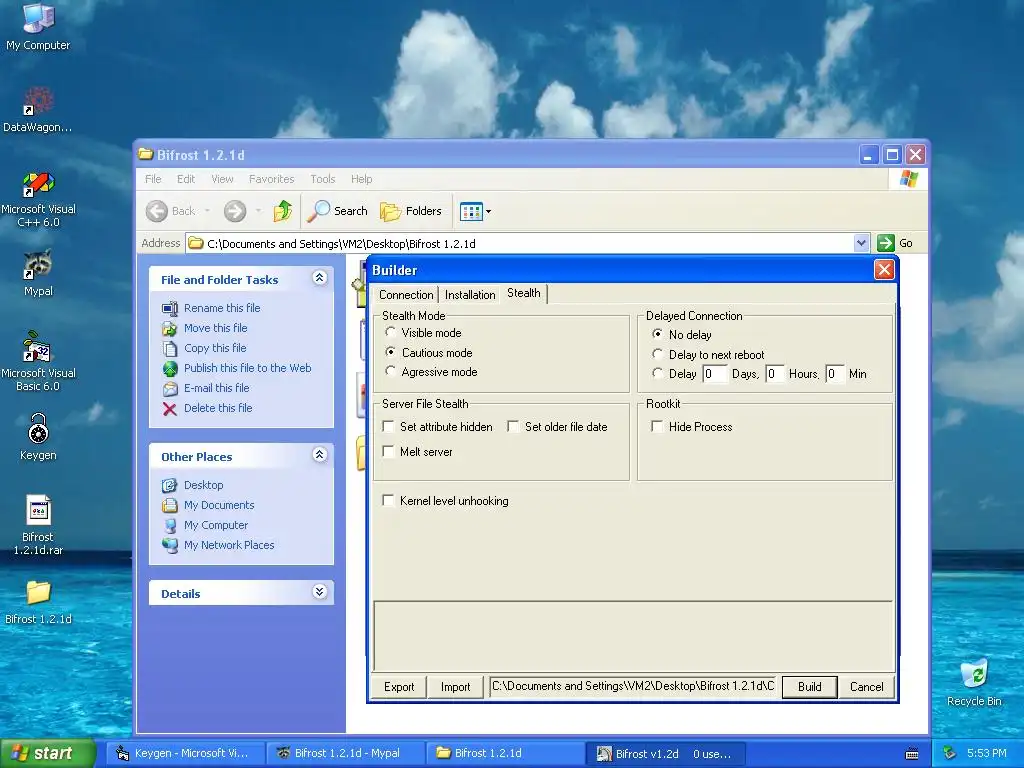Select the Keygen desktop icon
Viewport: 1024px width, 768px height.
pyautogui.click(x=38, y=436)
